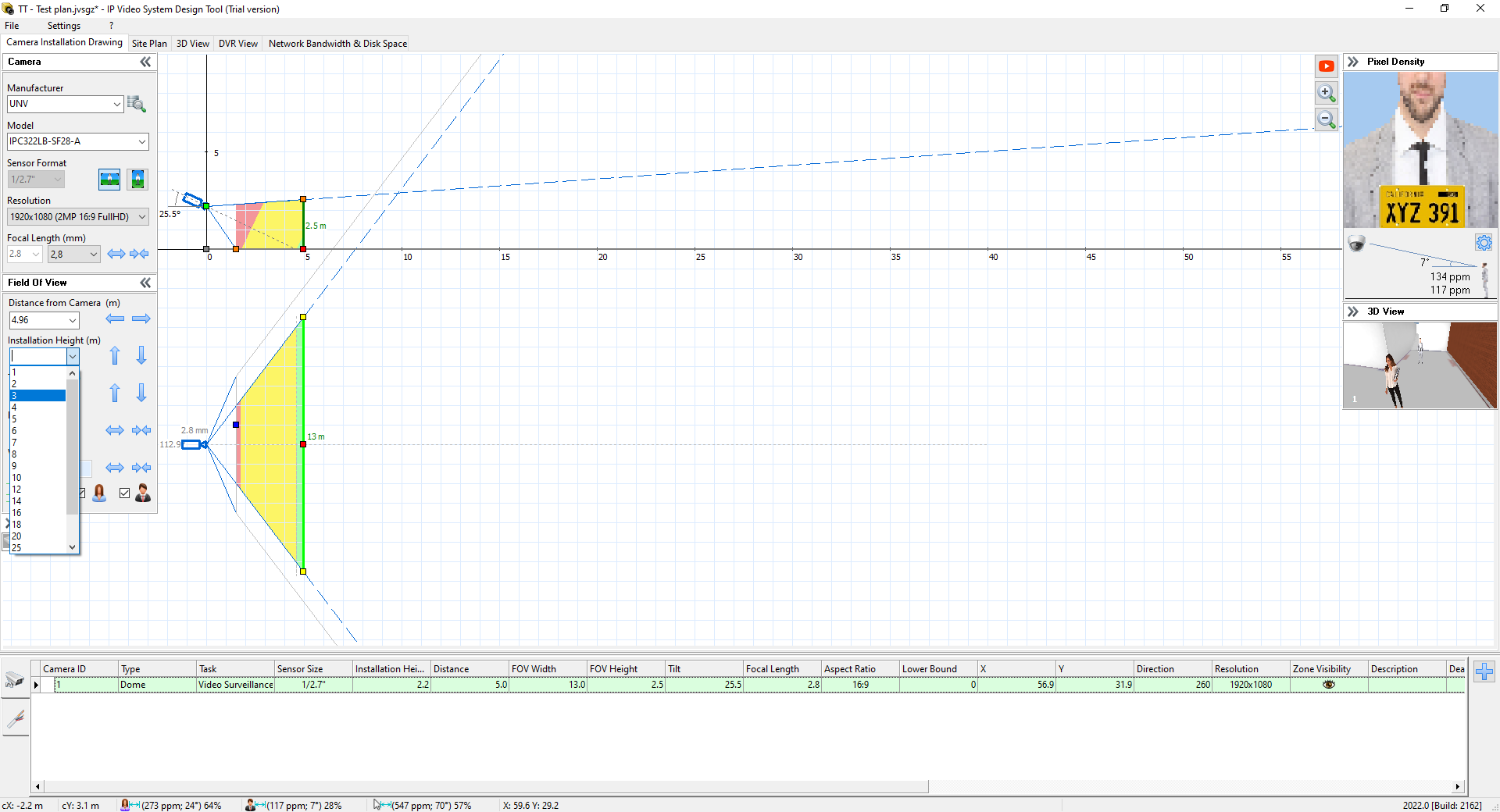Image resolution: width=1500 pixels, height=812 pixels.
Task: Switch to the Site Plan tab
Action: click(149, 44)
